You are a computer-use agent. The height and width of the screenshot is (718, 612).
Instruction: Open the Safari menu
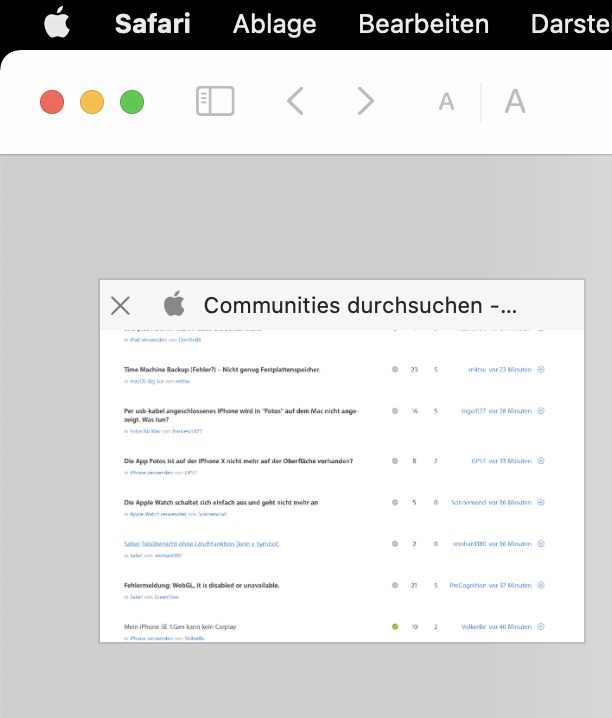(x=152, y=24)
